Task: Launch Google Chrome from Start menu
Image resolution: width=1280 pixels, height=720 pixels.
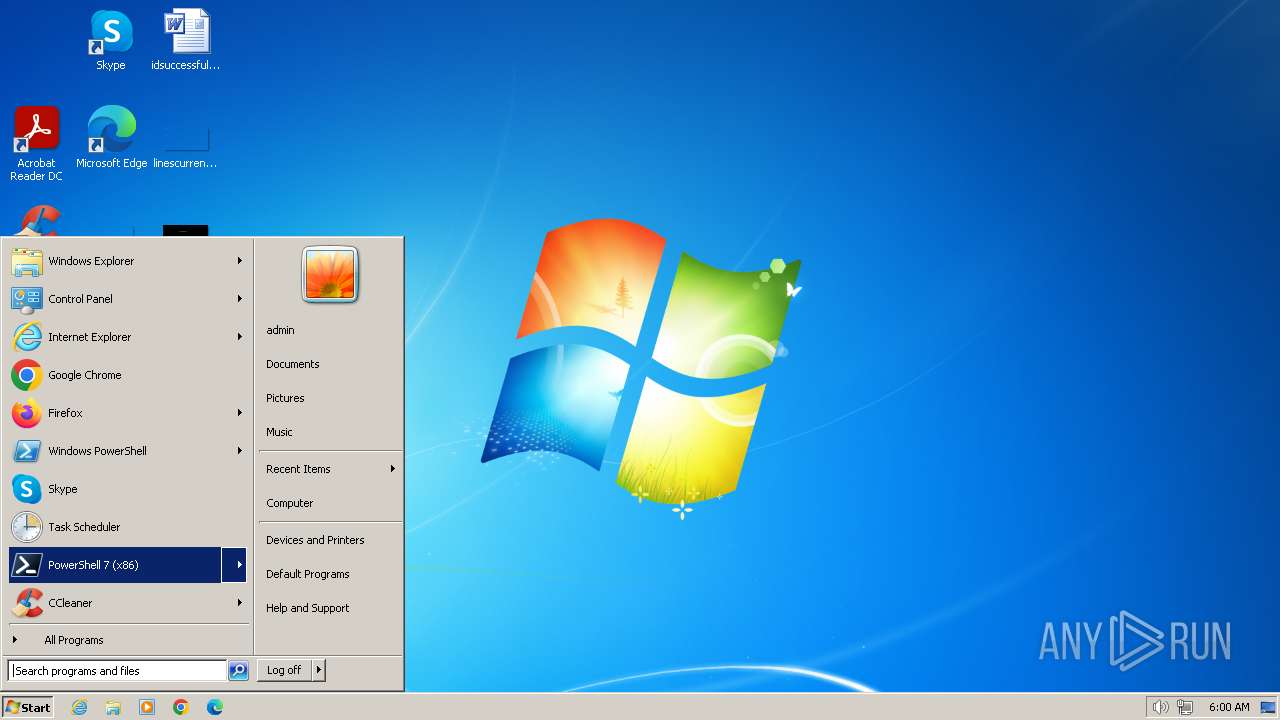Action: point(27,375)
